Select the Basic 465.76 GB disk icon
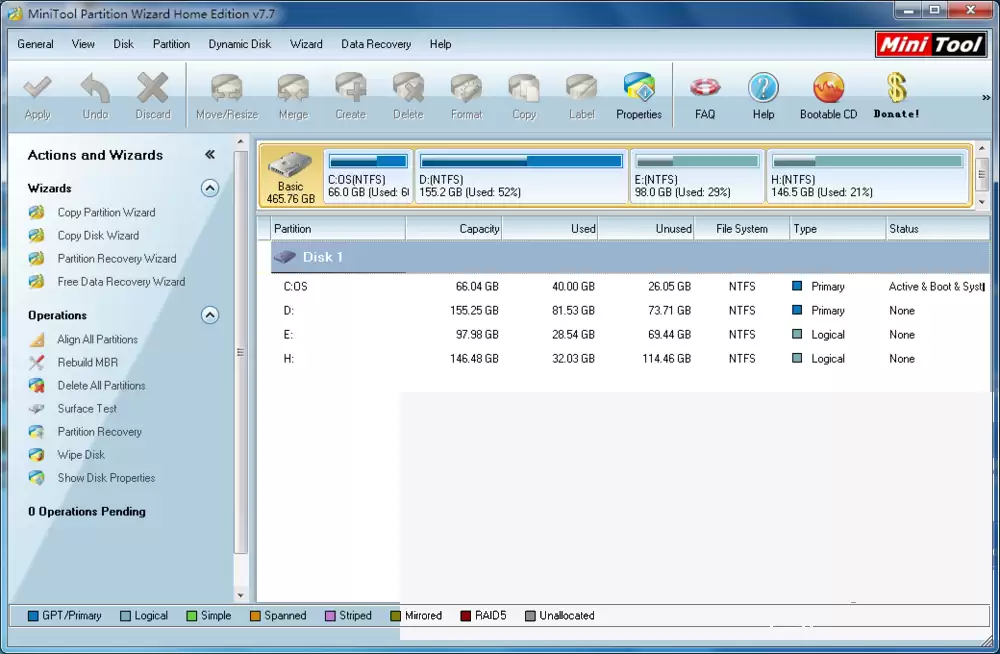 click(x=291, y=175)
